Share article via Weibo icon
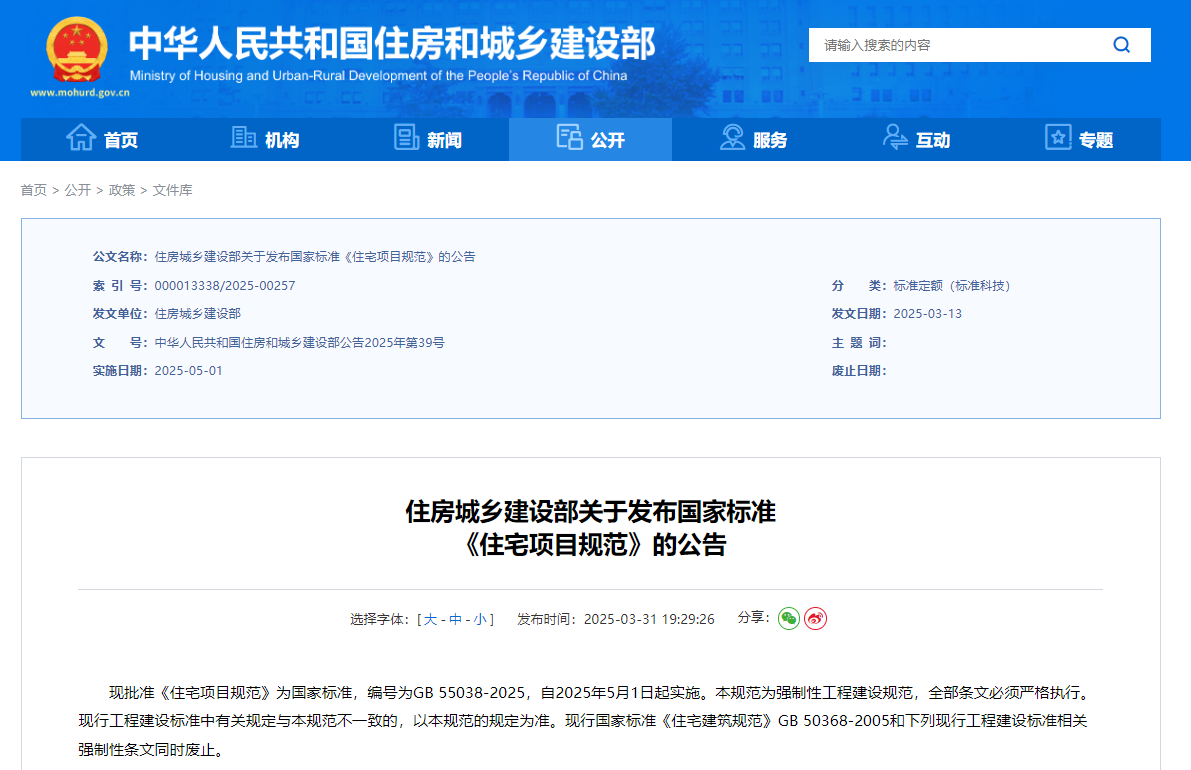Screen dimensions: 1191x770 point(815,619)
